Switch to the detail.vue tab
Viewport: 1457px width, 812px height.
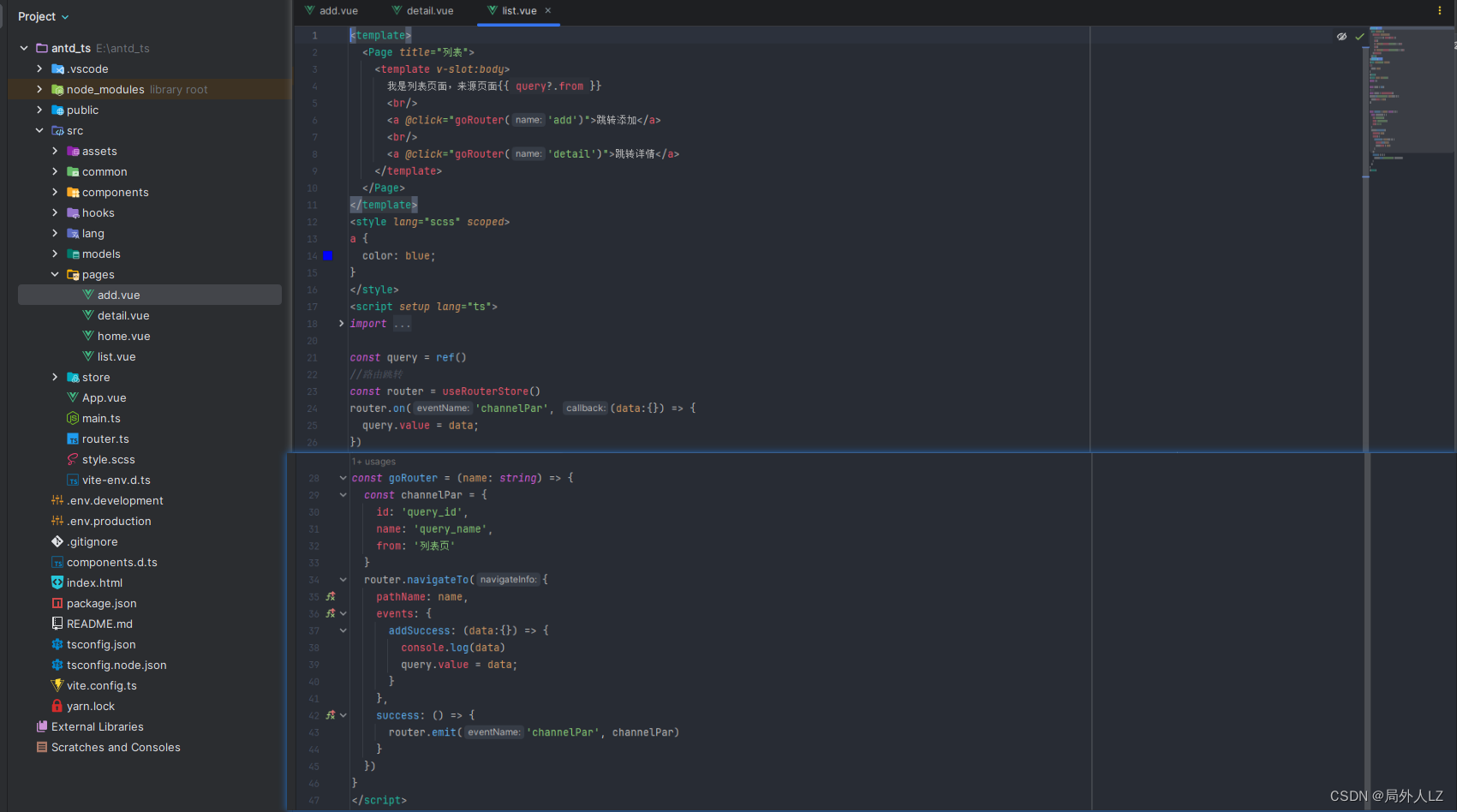pyautogui.click(x=423, y=11)
